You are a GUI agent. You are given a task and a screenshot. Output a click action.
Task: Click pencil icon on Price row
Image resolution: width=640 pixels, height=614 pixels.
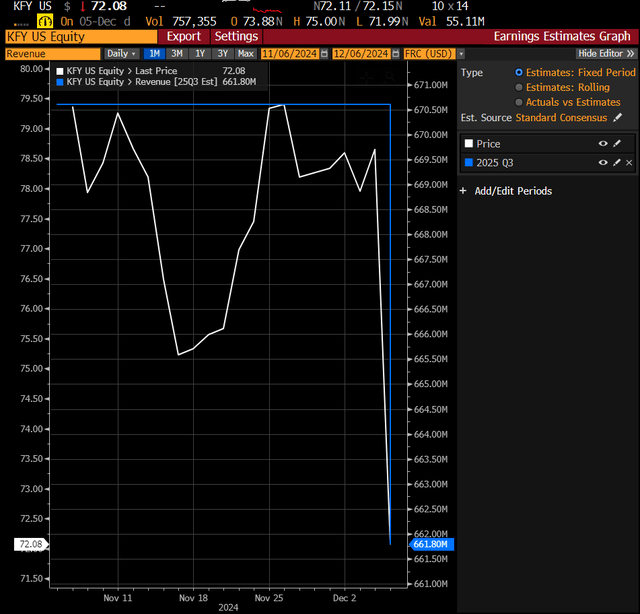coord(616,144)
